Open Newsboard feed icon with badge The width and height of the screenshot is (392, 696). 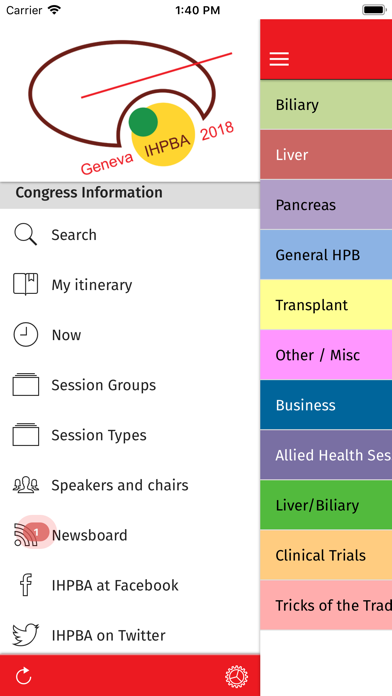(29, 534)
